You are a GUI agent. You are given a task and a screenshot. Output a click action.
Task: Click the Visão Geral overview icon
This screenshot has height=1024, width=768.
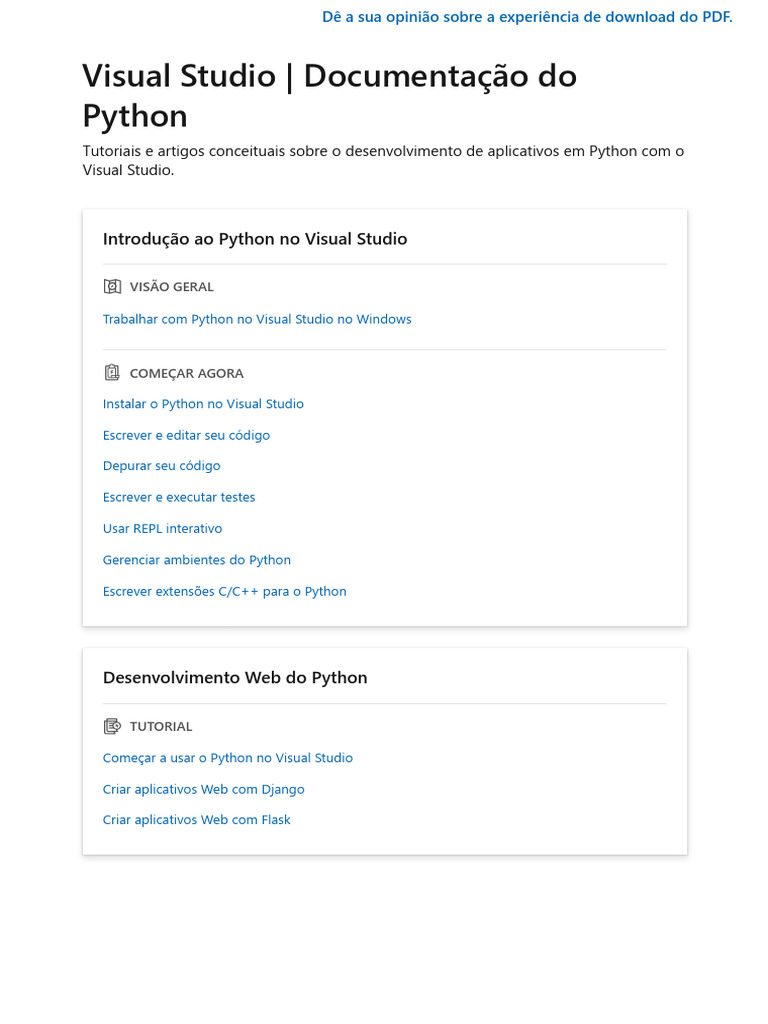pos(112,287)
